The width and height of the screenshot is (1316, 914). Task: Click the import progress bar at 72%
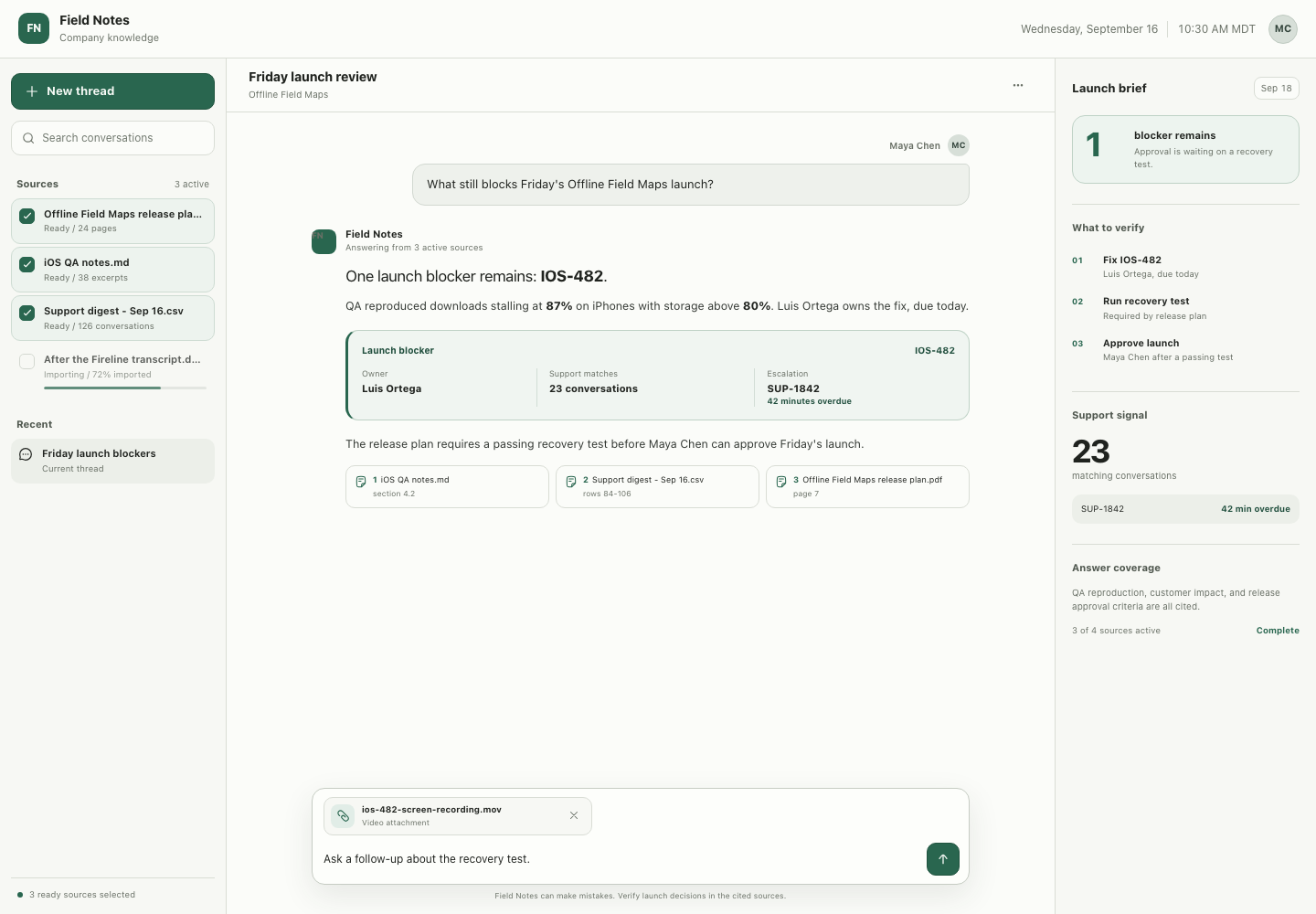pos(125,388)
